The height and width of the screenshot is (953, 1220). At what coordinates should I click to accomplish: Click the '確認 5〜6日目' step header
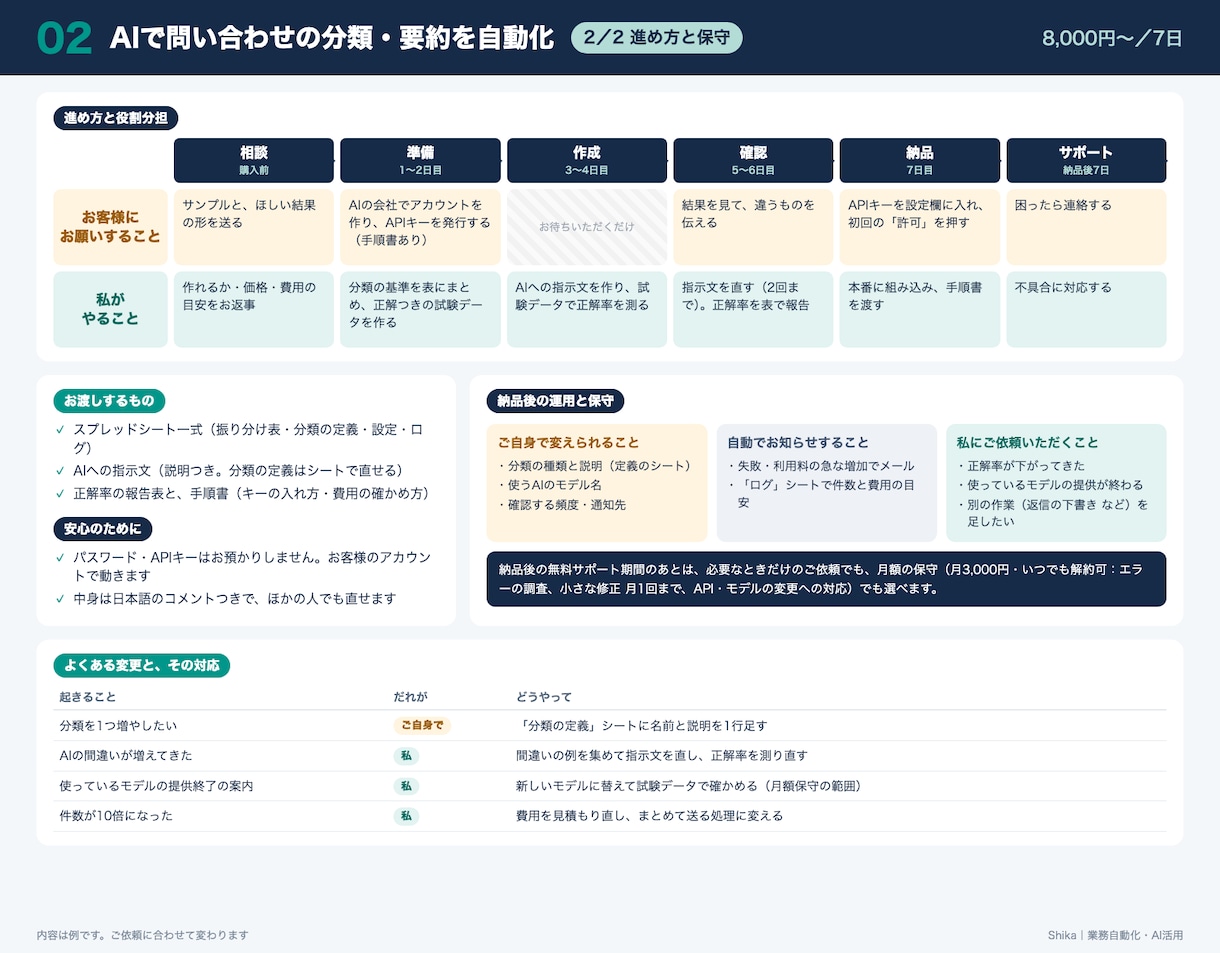point(753,160)
